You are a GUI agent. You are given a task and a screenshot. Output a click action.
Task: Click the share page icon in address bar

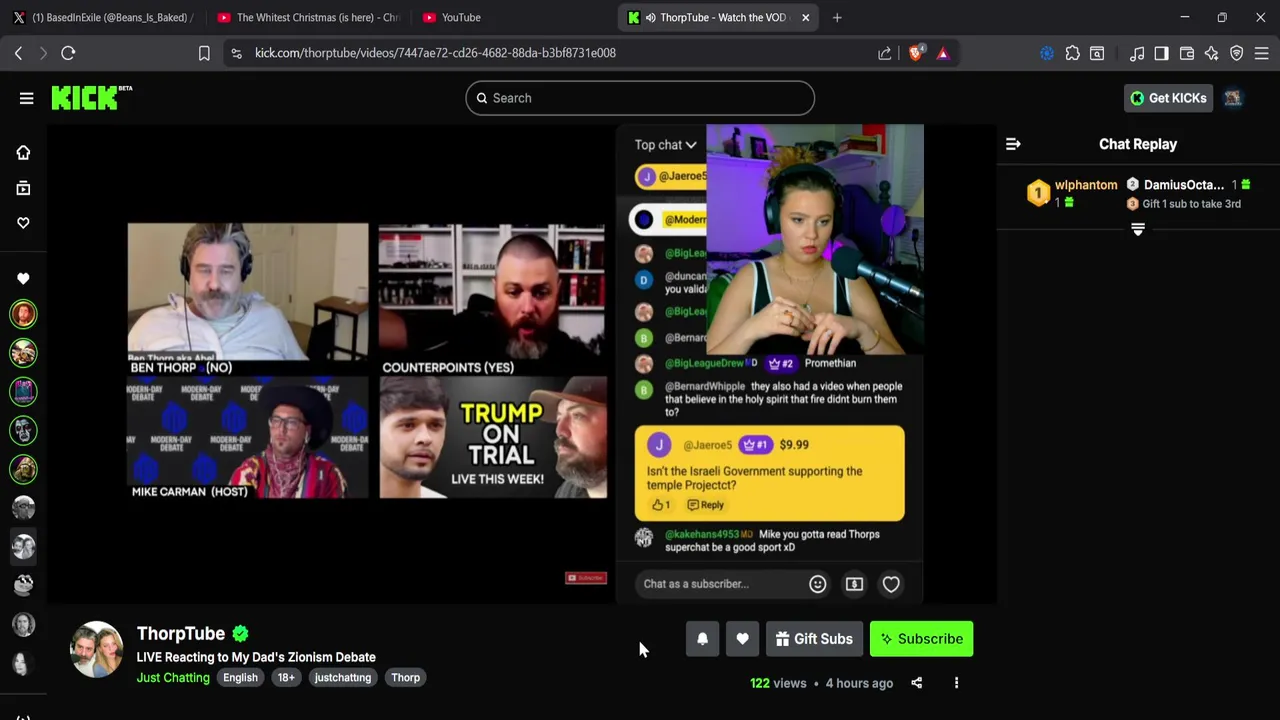[885, 53]
